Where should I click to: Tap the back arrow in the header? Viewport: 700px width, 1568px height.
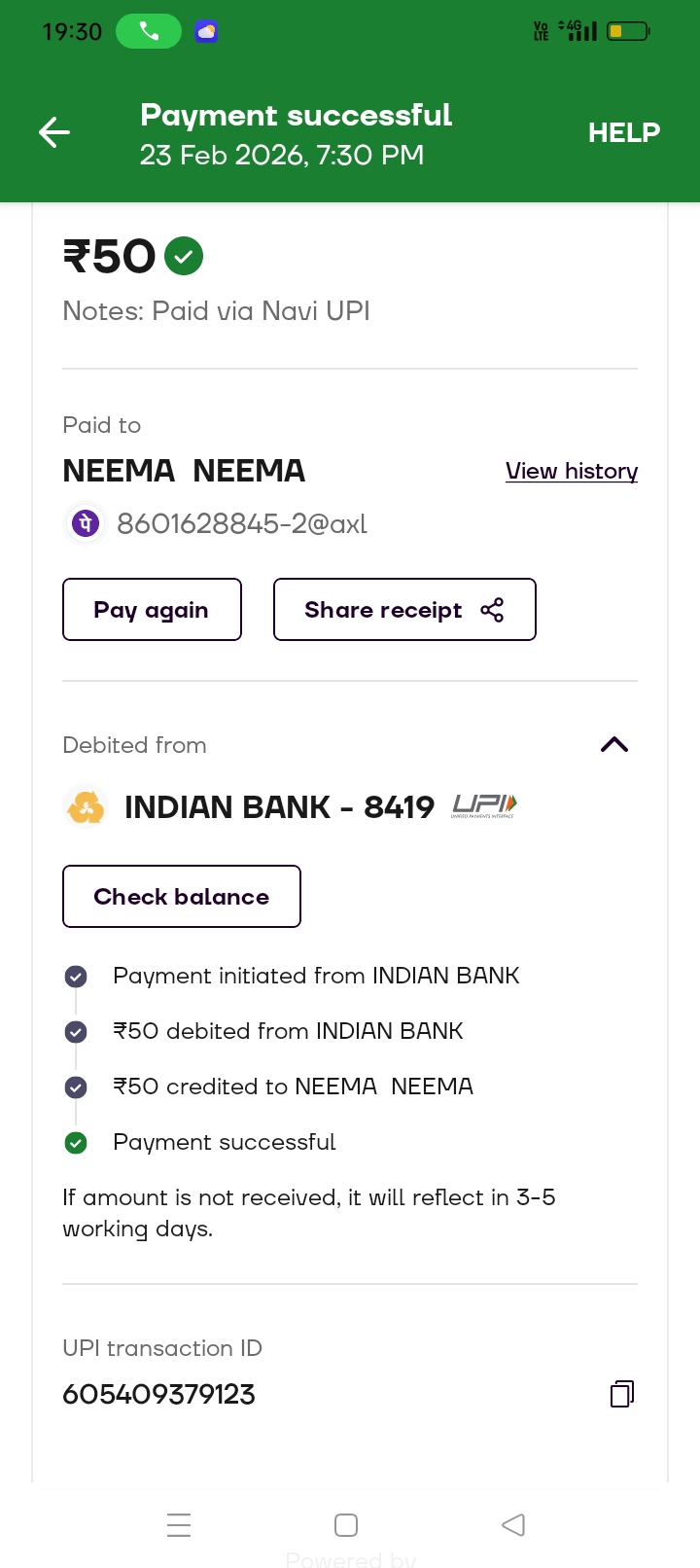click(54, 132)
